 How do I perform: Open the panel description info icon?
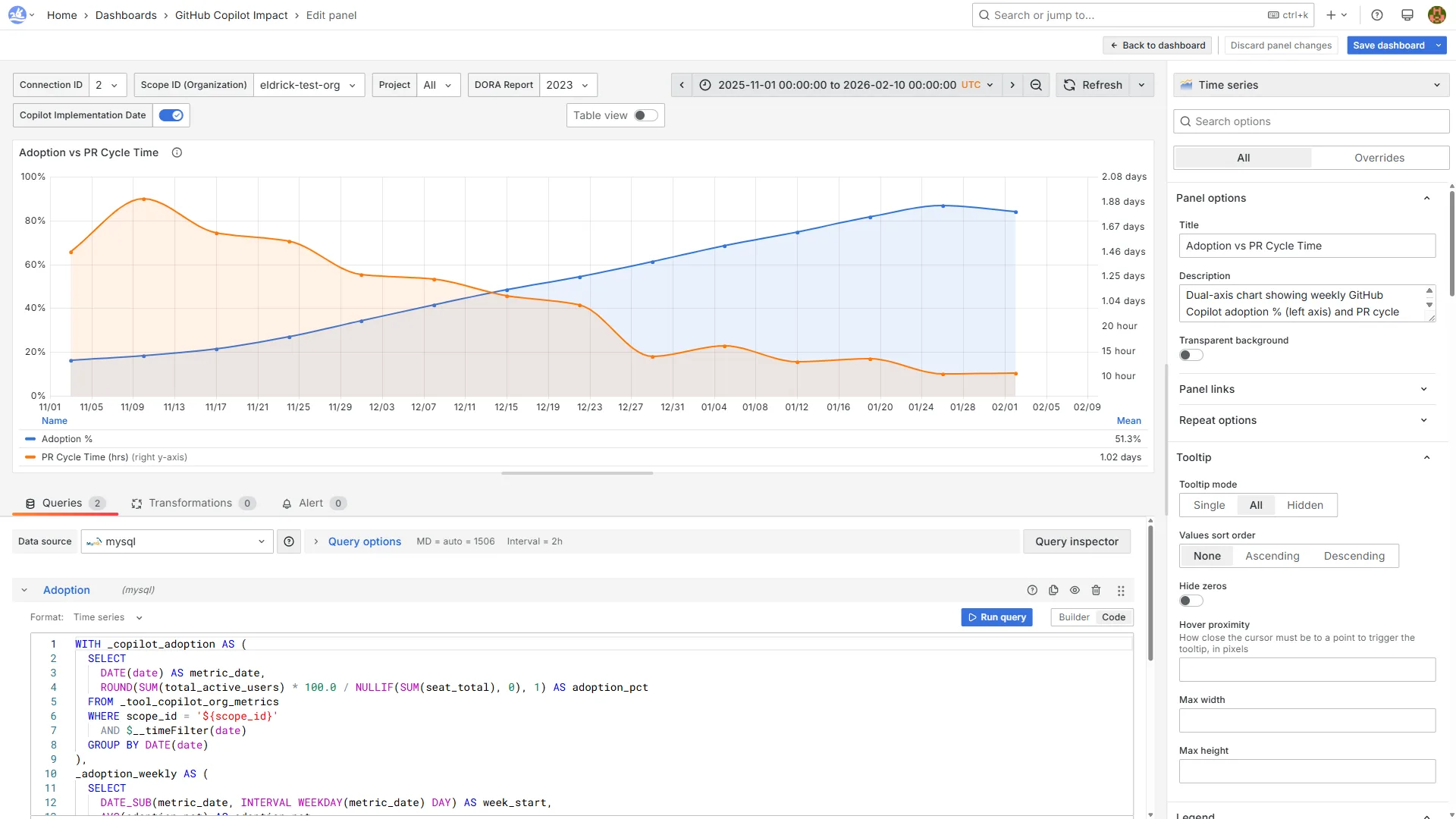coord(177,152)
